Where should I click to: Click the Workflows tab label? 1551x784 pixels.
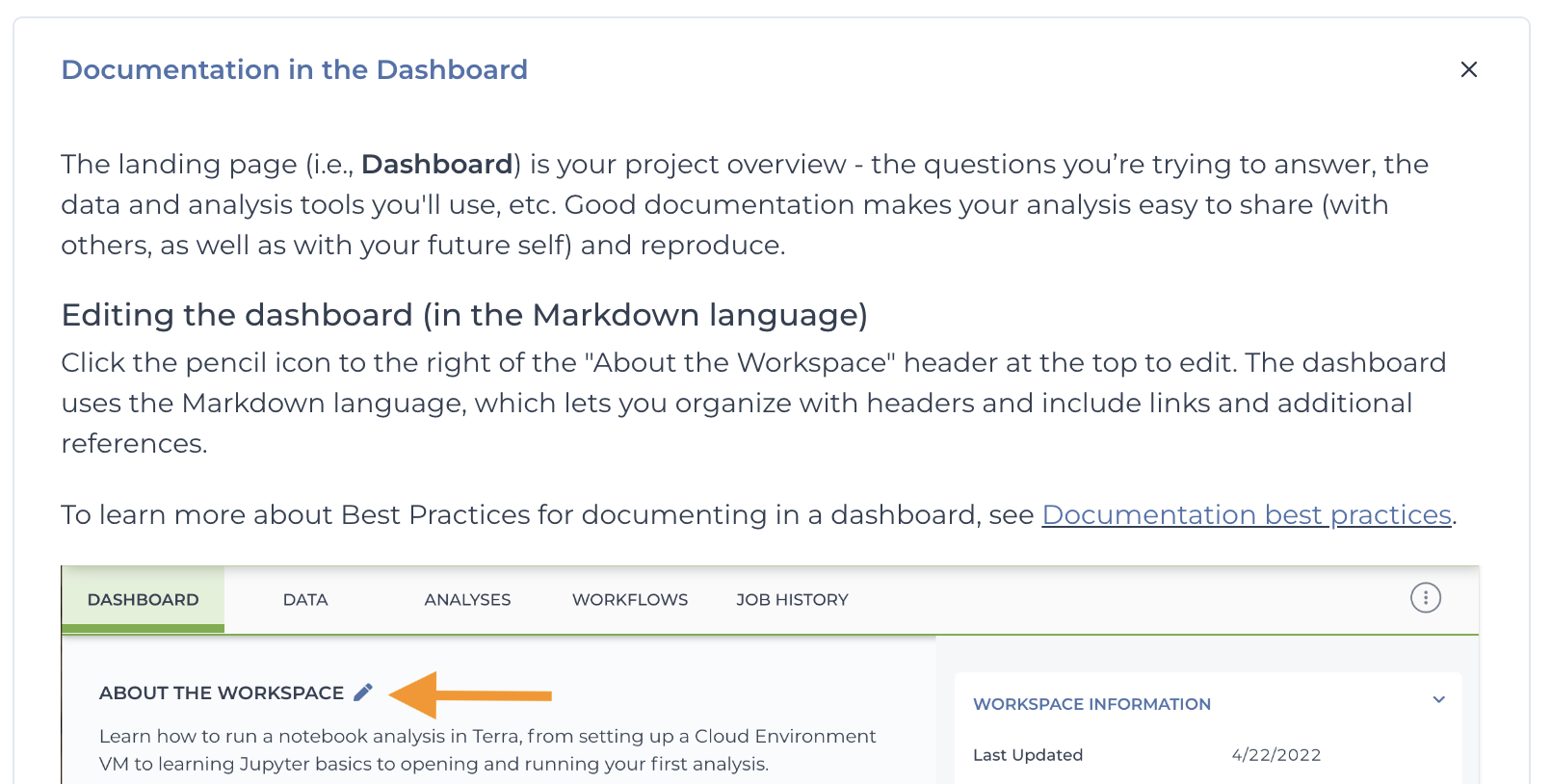[630, 599]
